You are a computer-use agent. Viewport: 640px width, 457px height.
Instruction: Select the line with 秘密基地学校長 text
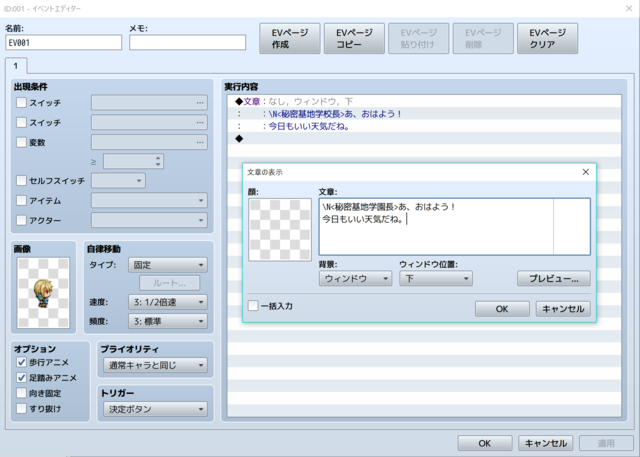(x=424, y=114)
